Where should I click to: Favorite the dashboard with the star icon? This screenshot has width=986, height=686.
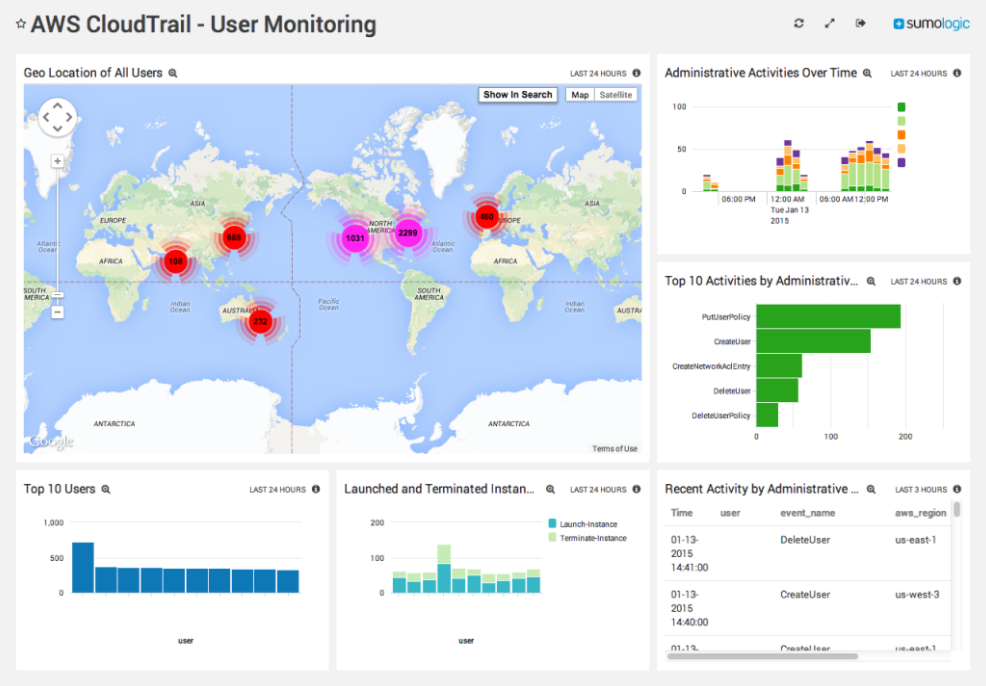21,24
